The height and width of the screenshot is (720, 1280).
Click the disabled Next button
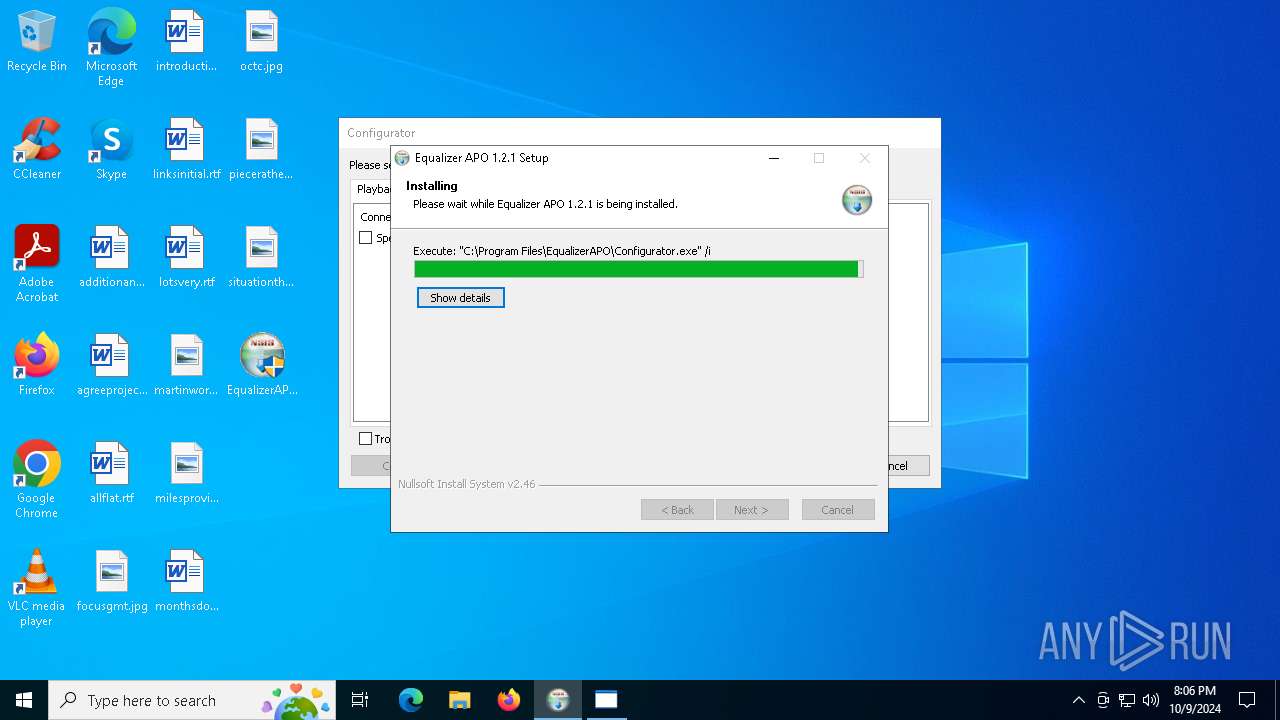(x=752, y=510)
